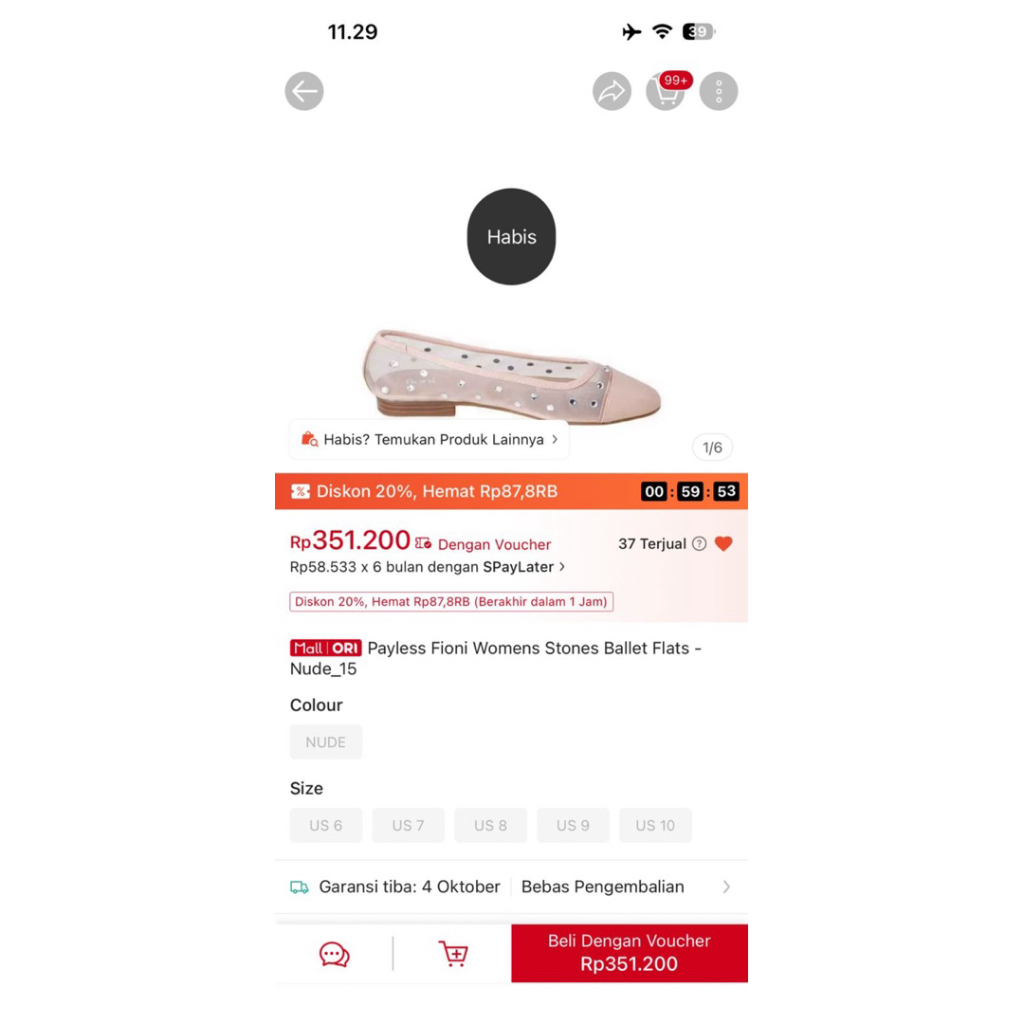Tap the ballet flat product image

pyautogui.click(x=511, y=376)
